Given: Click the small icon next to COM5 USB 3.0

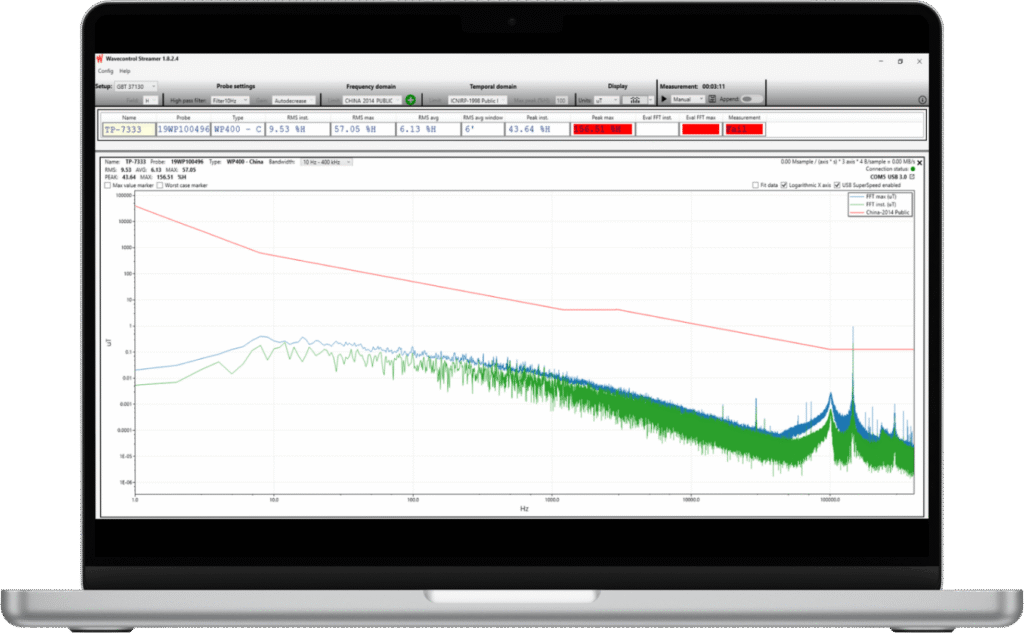Looking at the screenshot, I should pyautogui.click(x=911, y=177).
